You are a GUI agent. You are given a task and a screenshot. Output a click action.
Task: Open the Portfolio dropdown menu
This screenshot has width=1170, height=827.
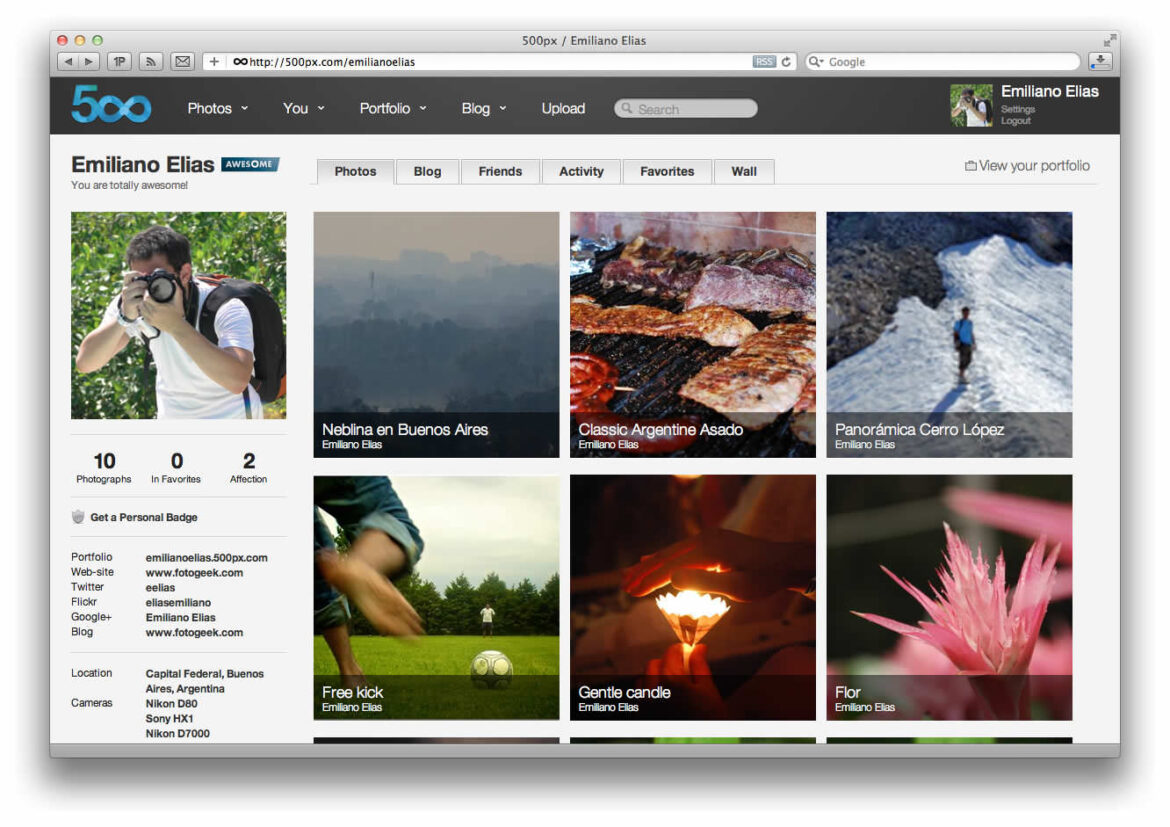pyautogui.click(x=393, y=108)
